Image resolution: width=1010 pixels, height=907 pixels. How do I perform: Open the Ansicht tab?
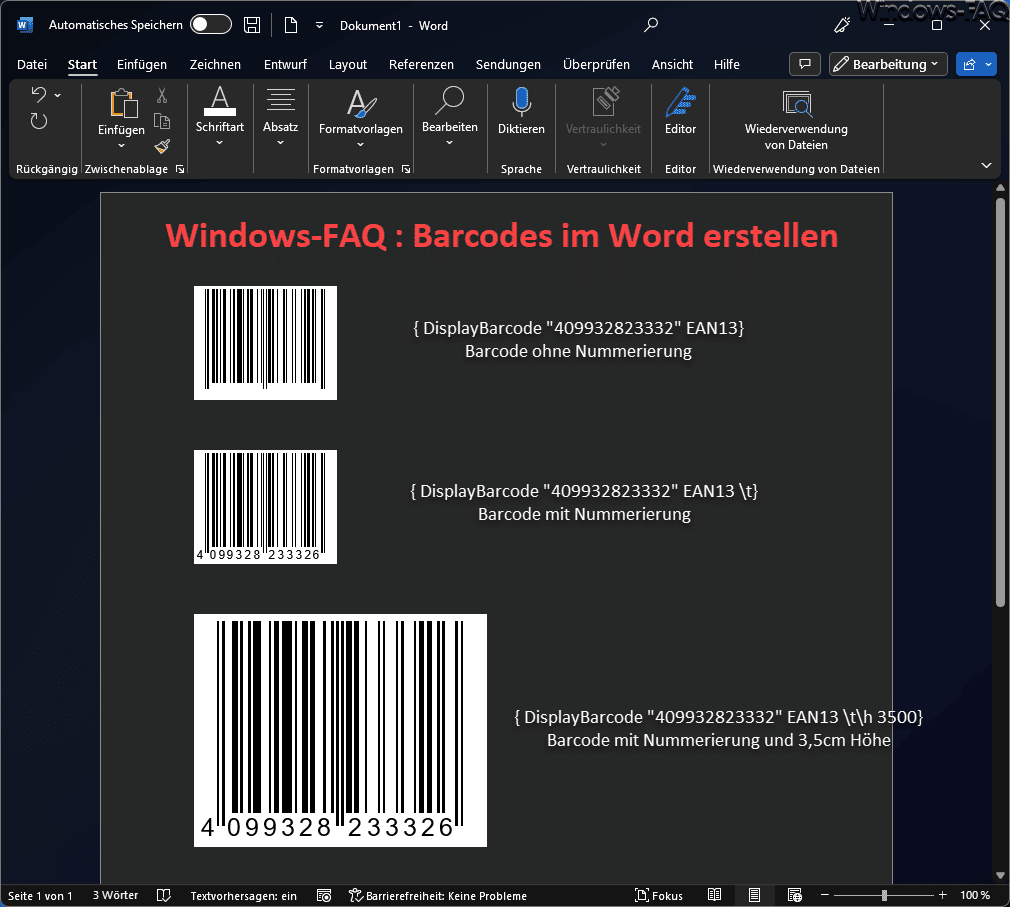(672, 64)
